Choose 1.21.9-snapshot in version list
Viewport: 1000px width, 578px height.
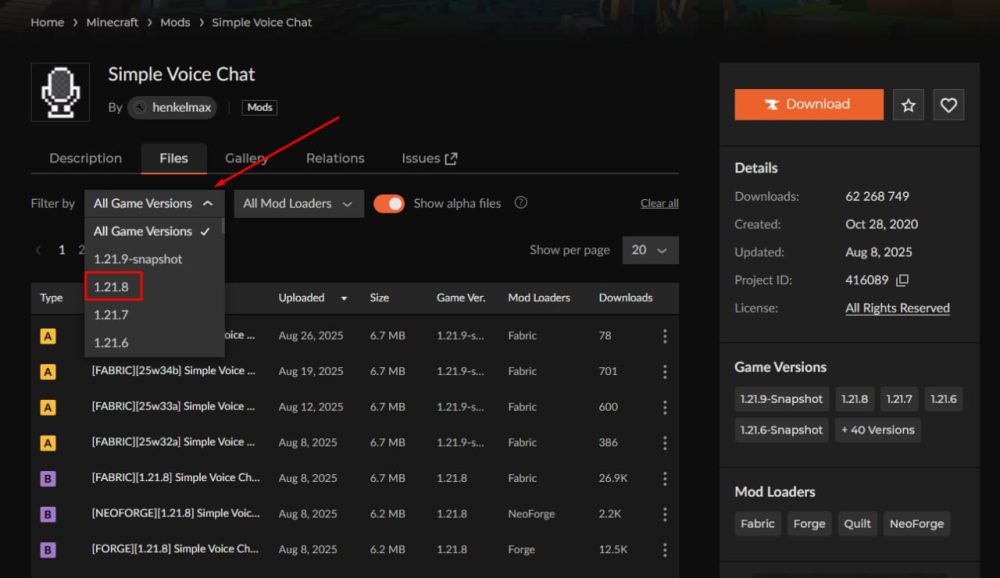138,259
